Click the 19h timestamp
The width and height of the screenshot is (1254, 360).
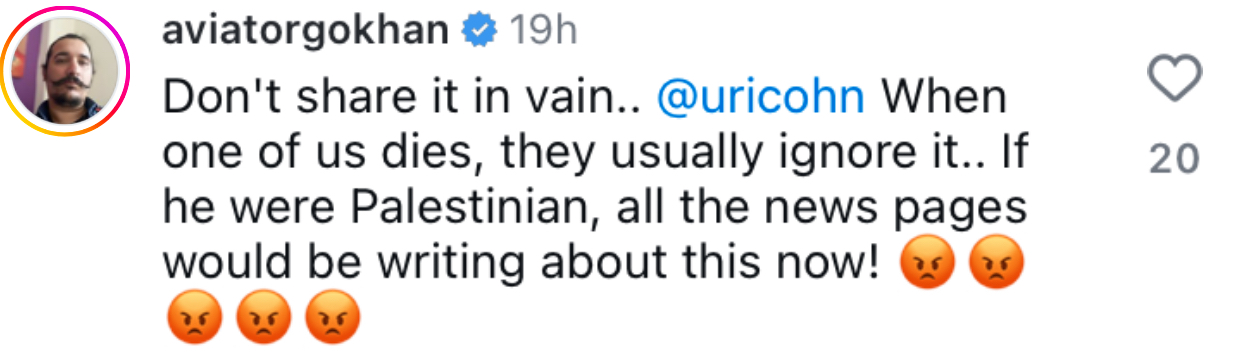pos(544,33)
